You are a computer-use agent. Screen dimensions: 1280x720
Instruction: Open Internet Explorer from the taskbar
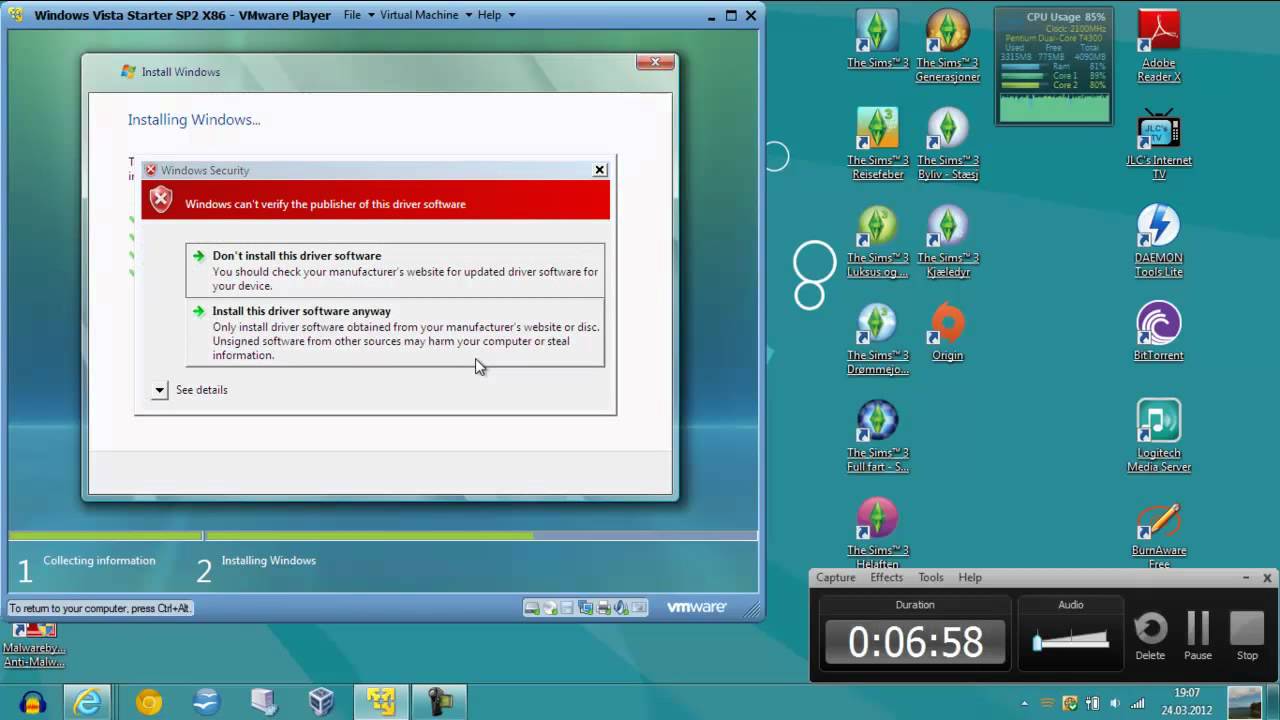pos(88,702)
